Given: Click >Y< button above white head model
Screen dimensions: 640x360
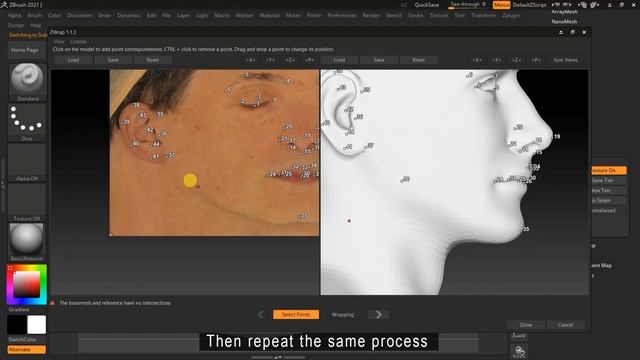Looking at the screenshot, I should (496, 60).
